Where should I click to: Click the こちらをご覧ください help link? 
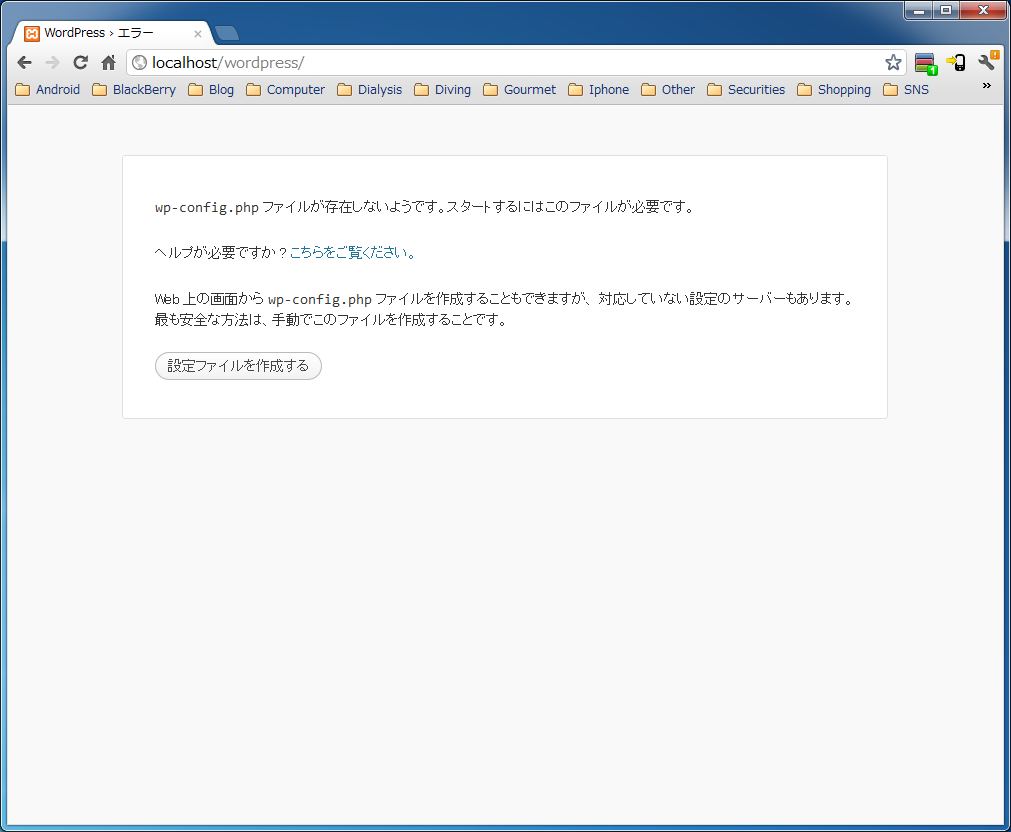click(x=352, y=252)
